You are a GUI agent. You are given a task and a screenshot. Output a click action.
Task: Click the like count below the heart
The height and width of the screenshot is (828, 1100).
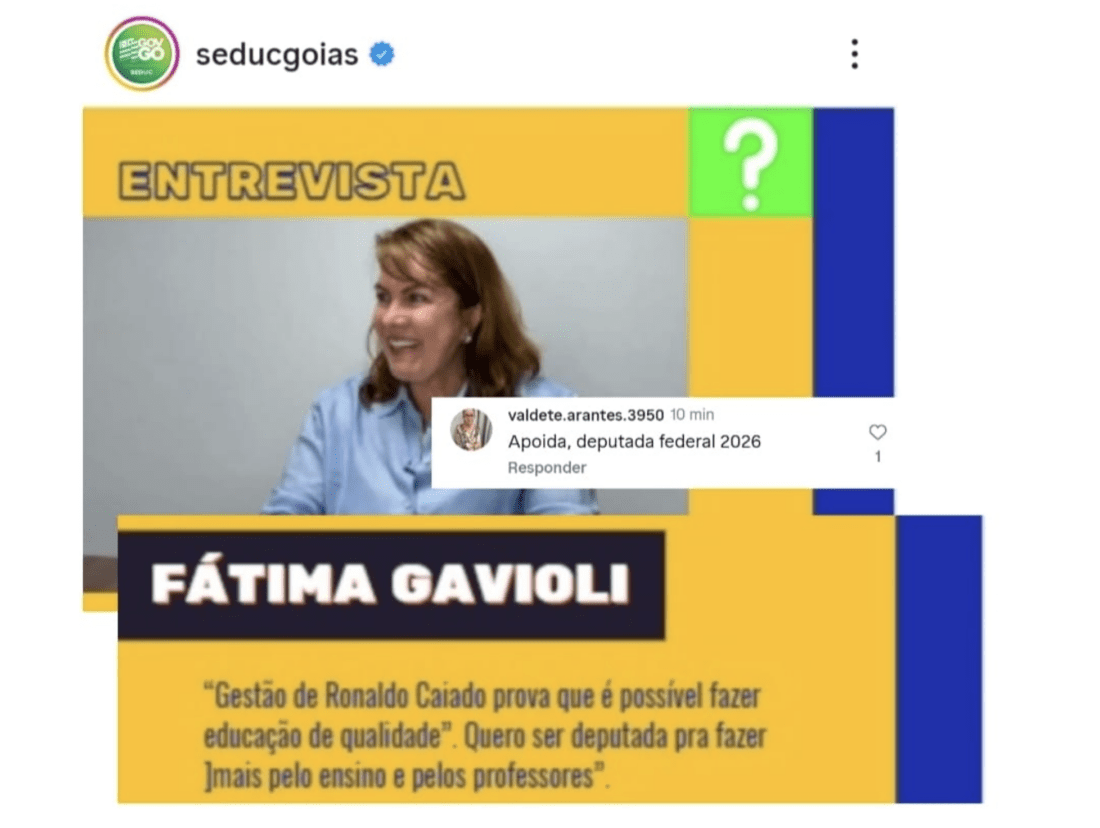point(878,457)
